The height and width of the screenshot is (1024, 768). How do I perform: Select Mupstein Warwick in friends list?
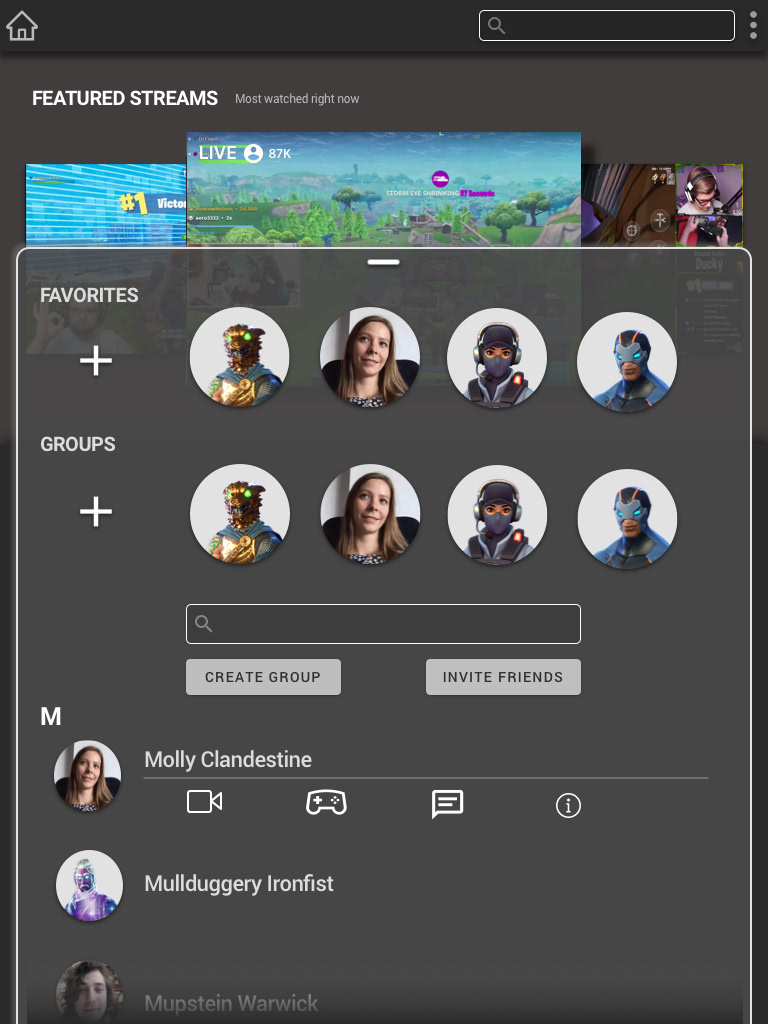[x=231, y=1003]
